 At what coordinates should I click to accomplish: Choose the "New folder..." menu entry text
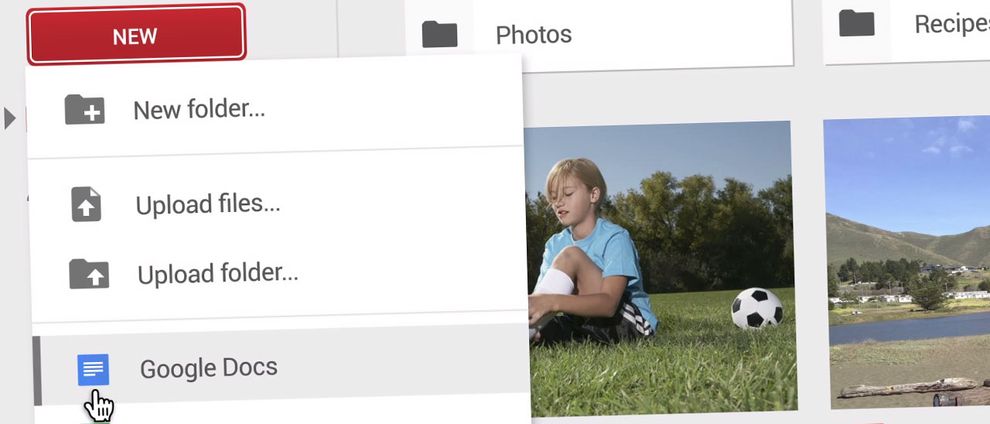[199, 109]
